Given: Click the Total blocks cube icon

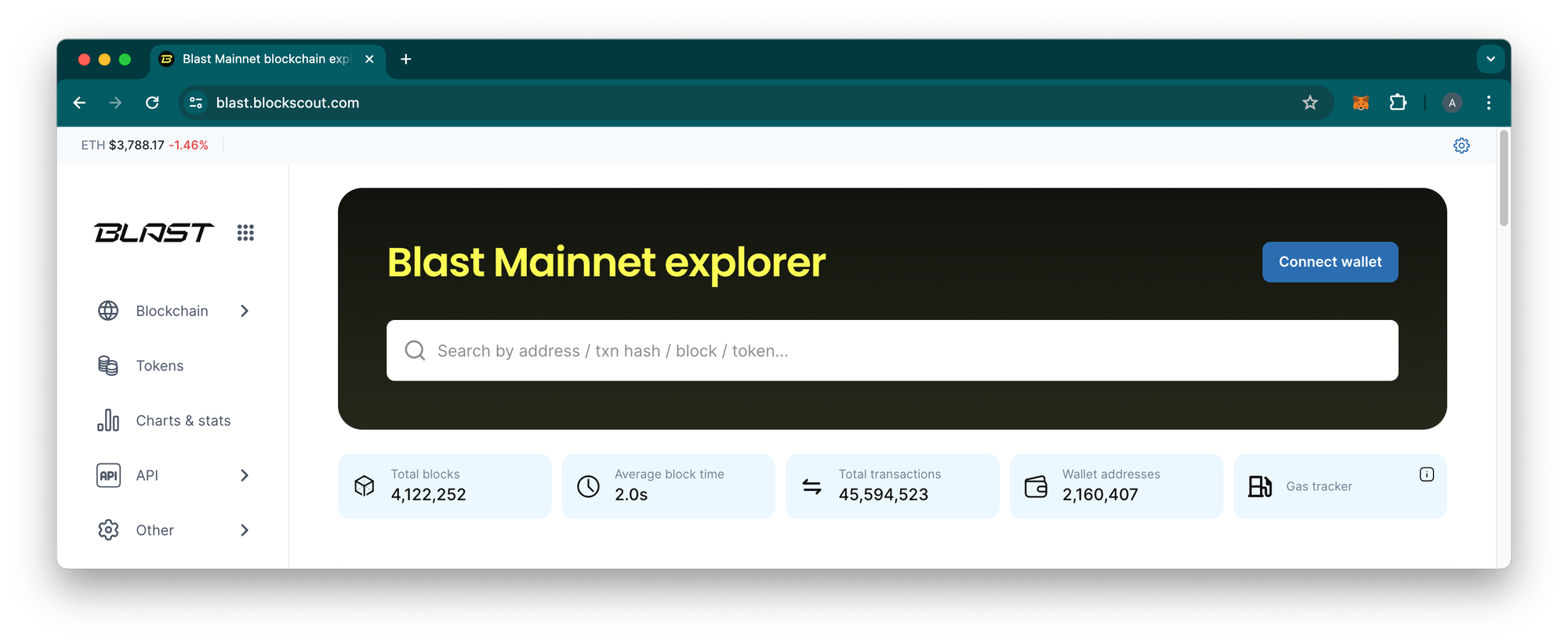Looking at the screenshot, I should click(x=365, y=486).
